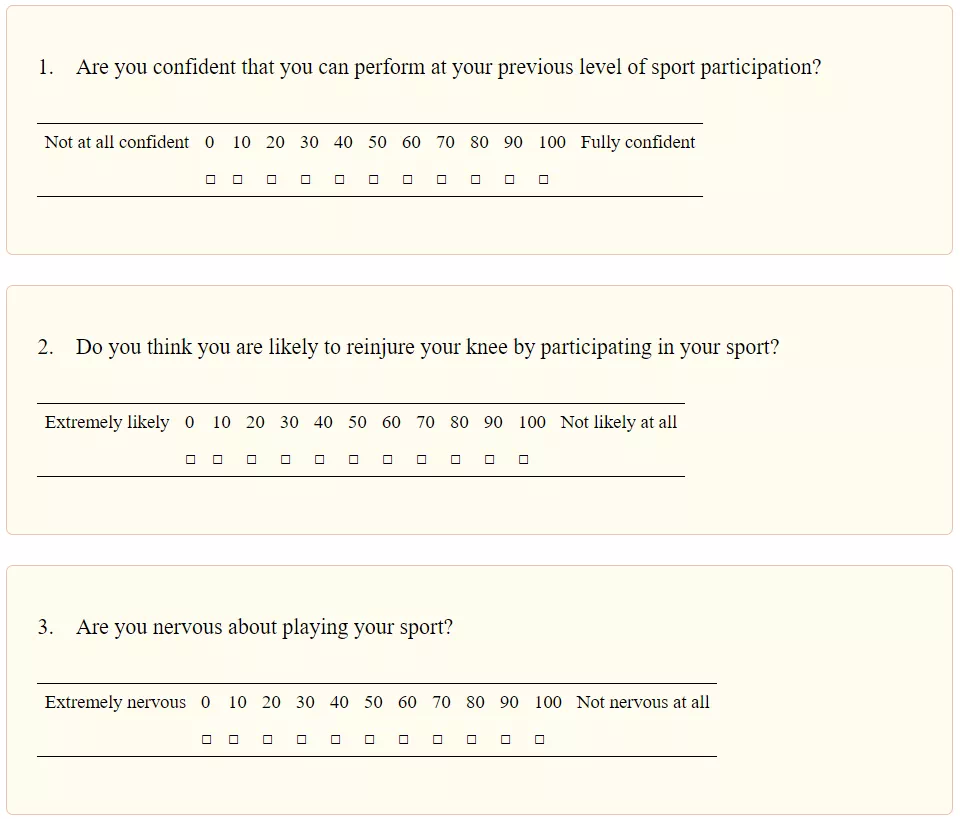
Task: Click the 'Not likely at all' label
Action: pos(618,422)
